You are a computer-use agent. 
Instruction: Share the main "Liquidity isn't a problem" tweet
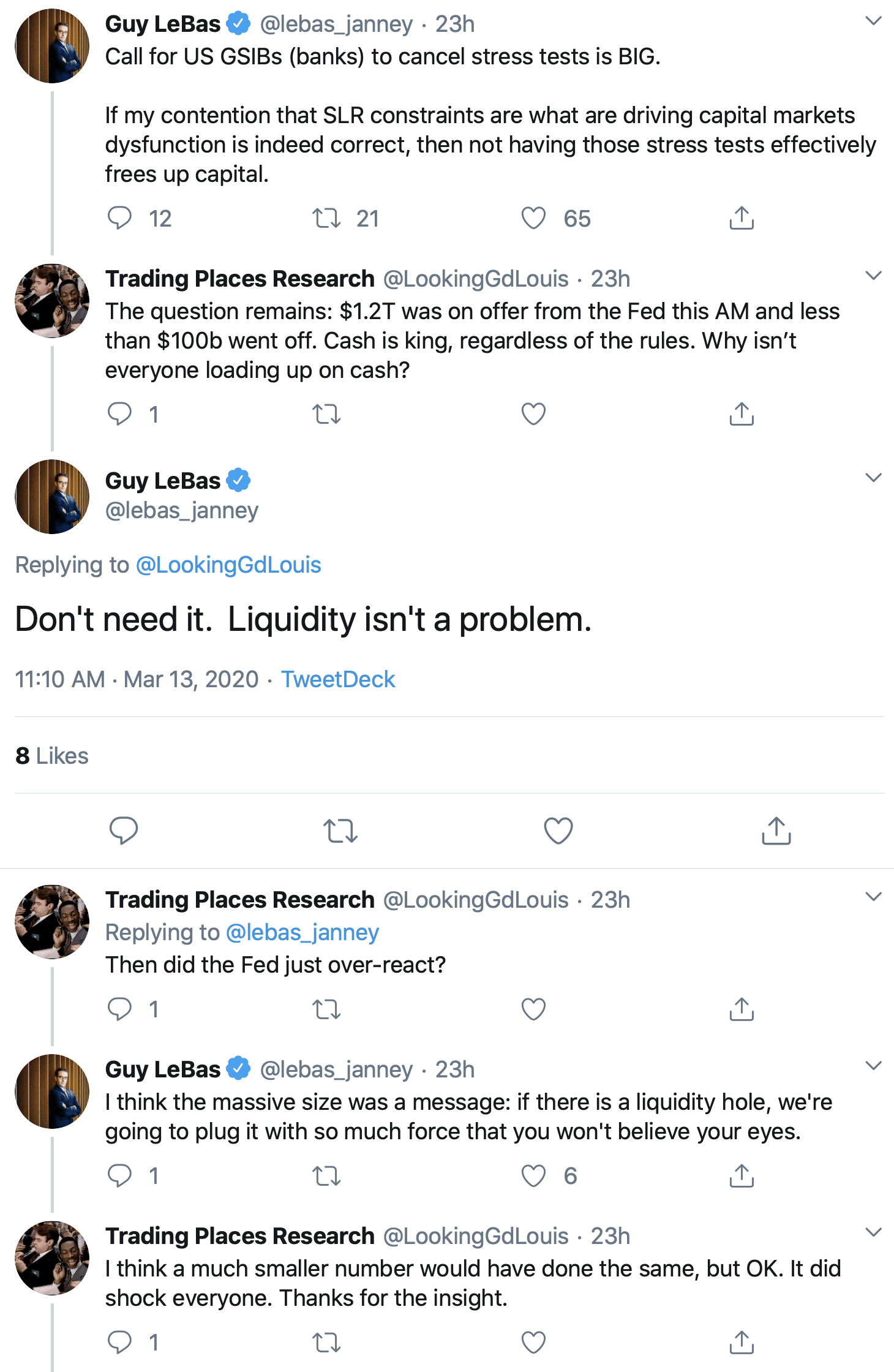(776, 831)
